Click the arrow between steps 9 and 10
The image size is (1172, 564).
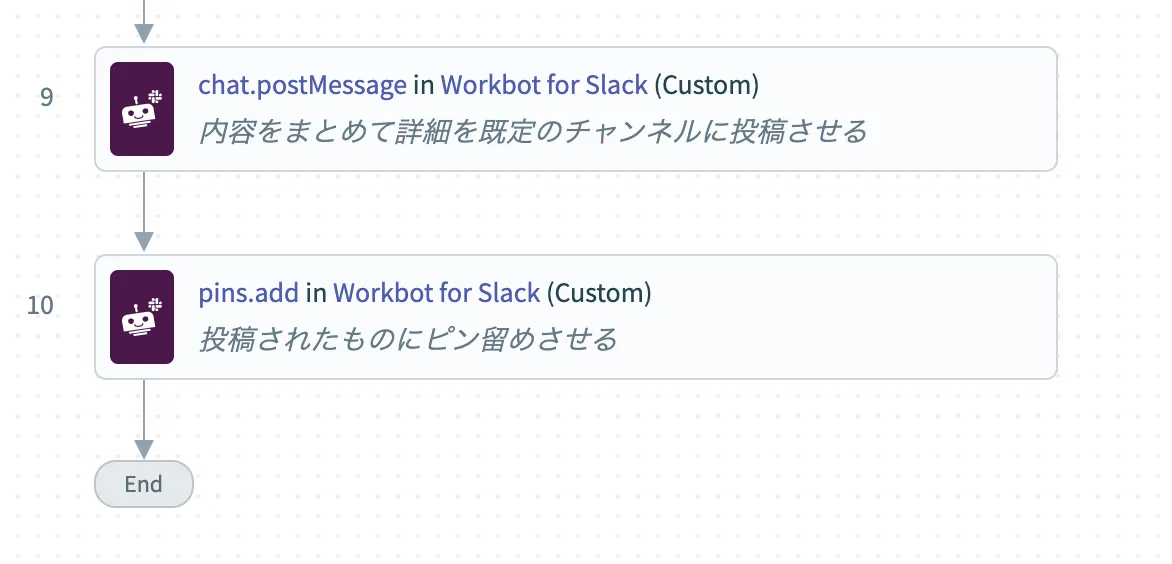coord(144,213)
